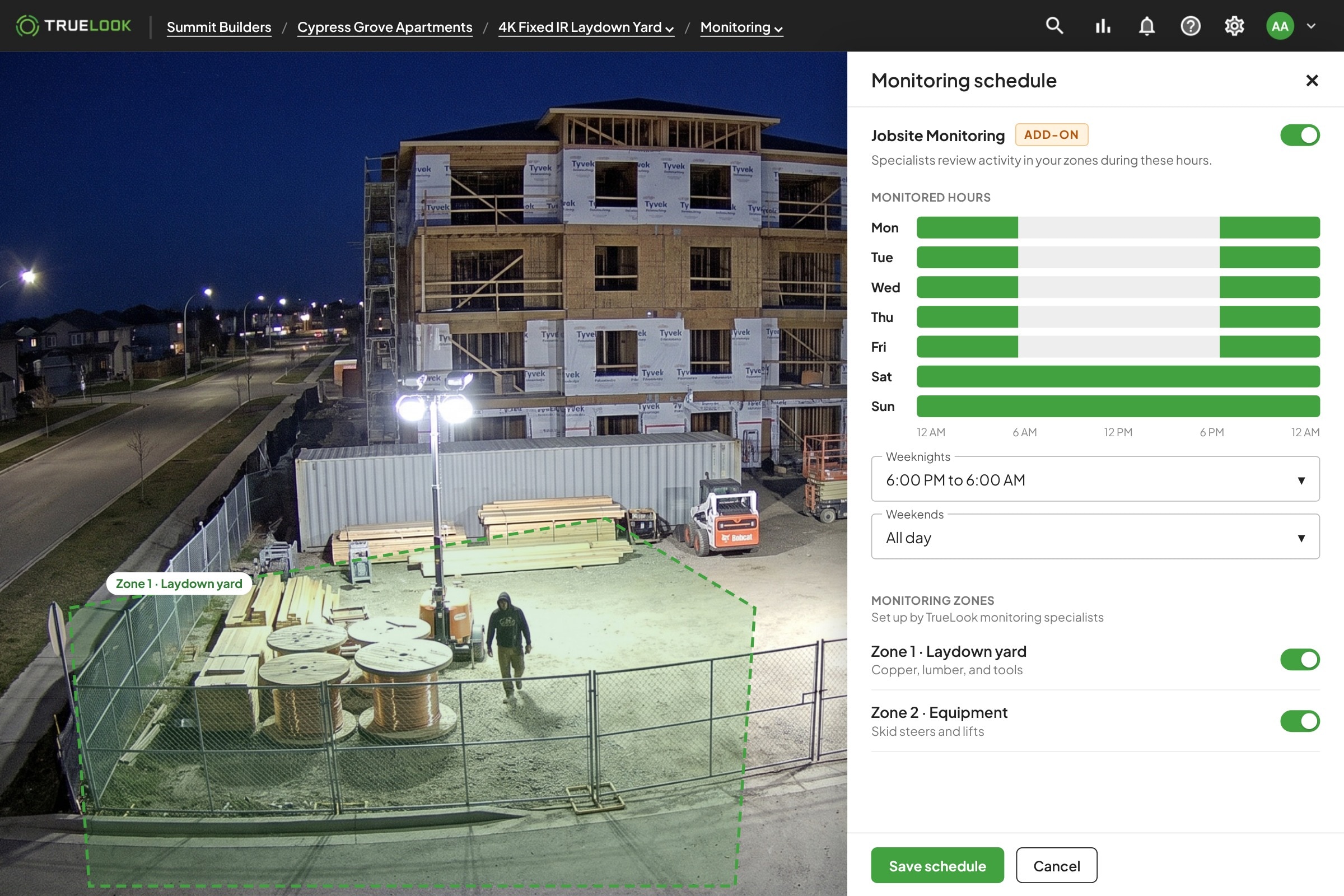Image resolution: width=1344 pixels, height=896 pixels.
Task: Click the AA user avatar
Action: coord(1280,26)
